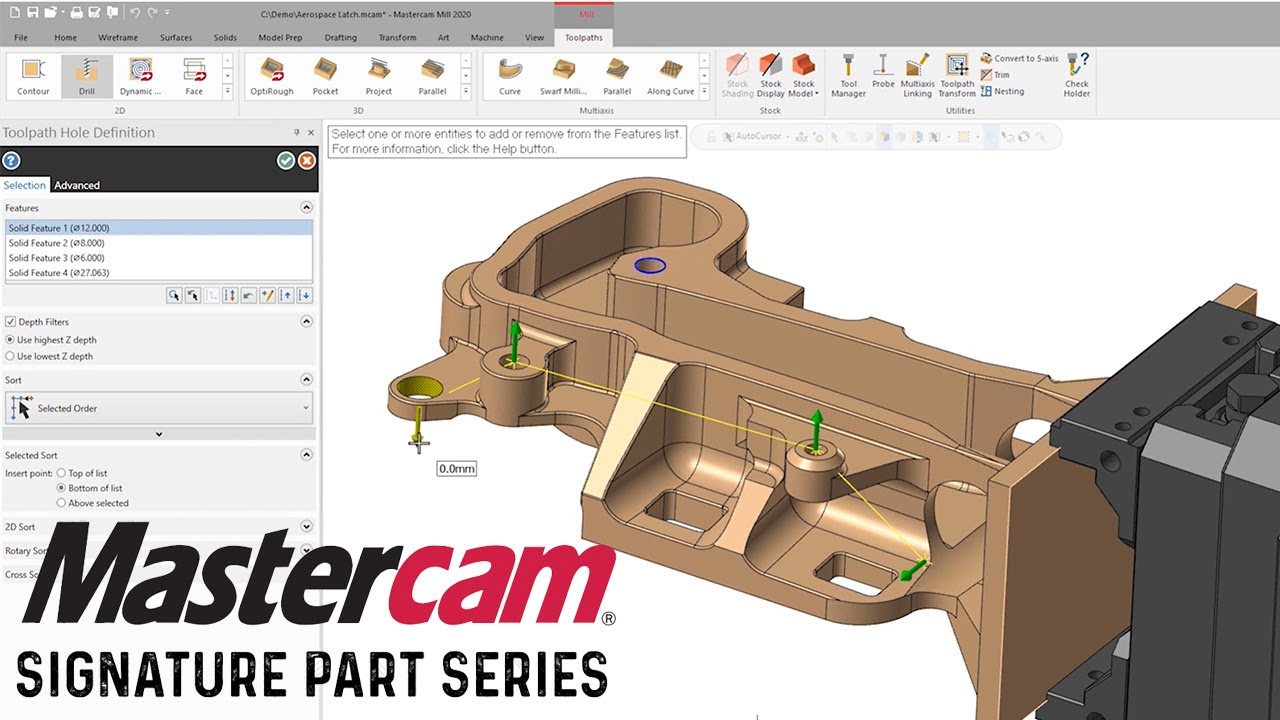Open the OptiRough 3D toolpath

click(271, 77)
